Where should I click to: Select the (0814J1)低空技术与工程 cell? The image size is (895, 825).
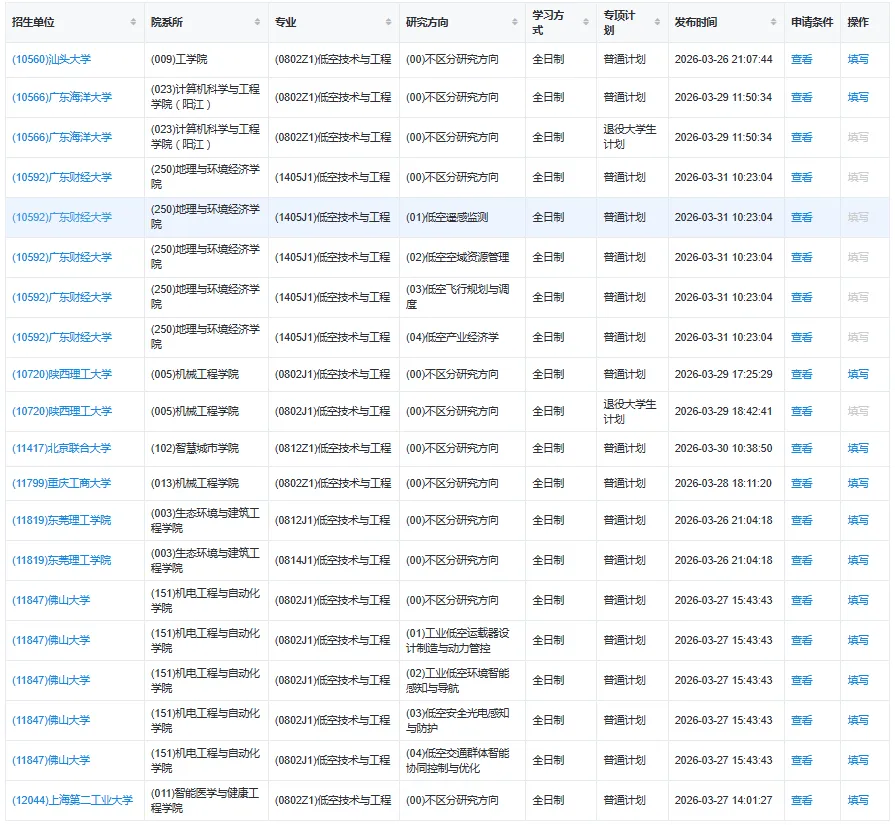pyautogui.click(x=333, y=560)
